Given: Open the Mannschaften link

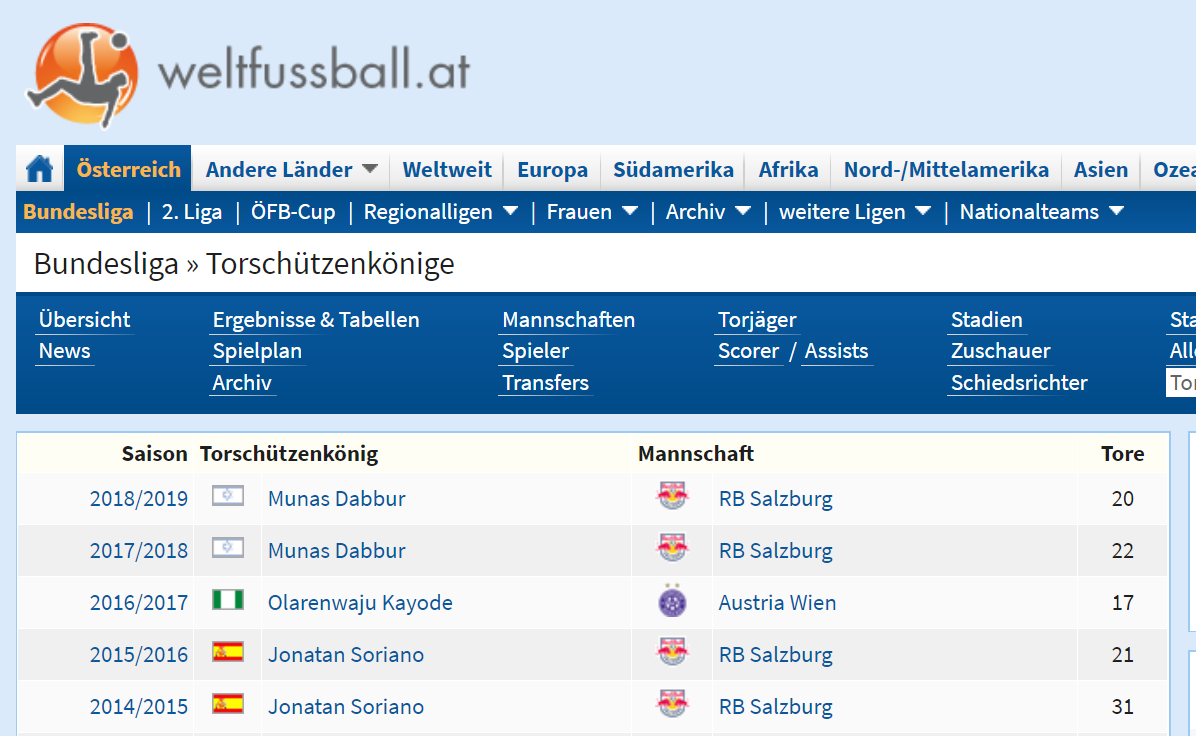Looking at the screenshot, I should [x=568, y=320].
